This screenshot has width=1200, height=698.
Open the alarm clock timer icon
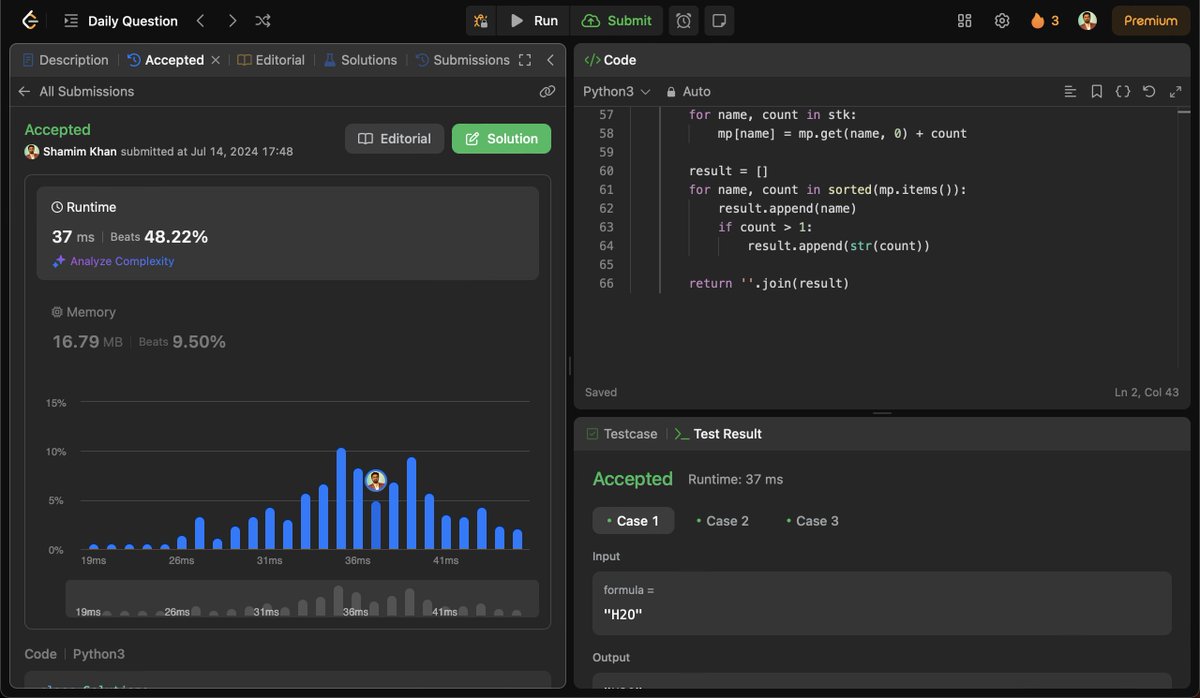coord(683,21)
